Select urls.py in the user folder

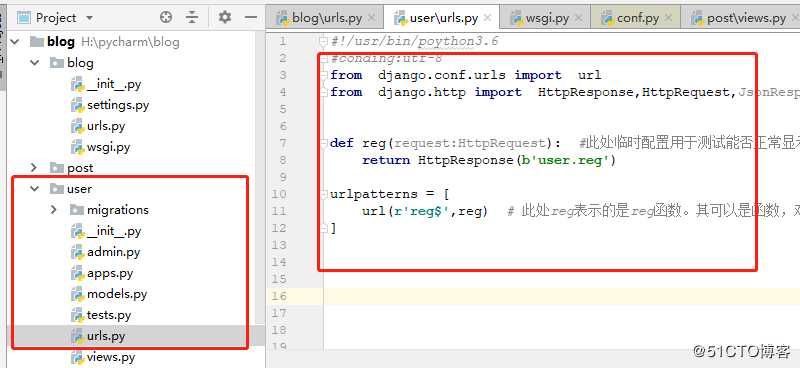tap(106, 336)
